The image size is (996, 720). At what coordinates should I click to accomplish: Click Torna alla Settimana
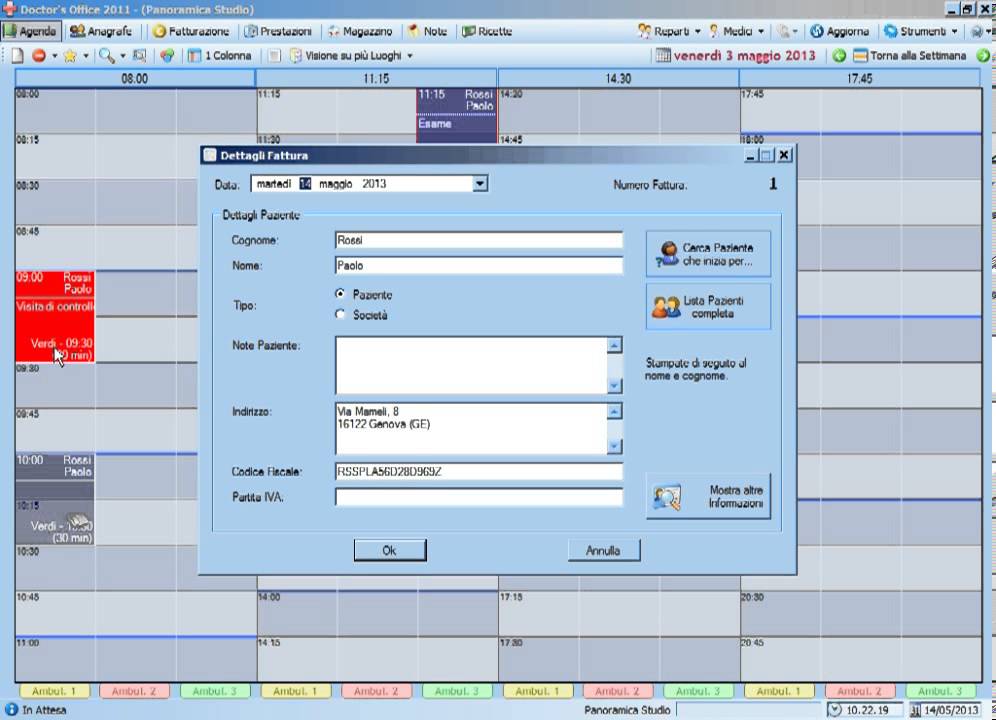(910, 56)
